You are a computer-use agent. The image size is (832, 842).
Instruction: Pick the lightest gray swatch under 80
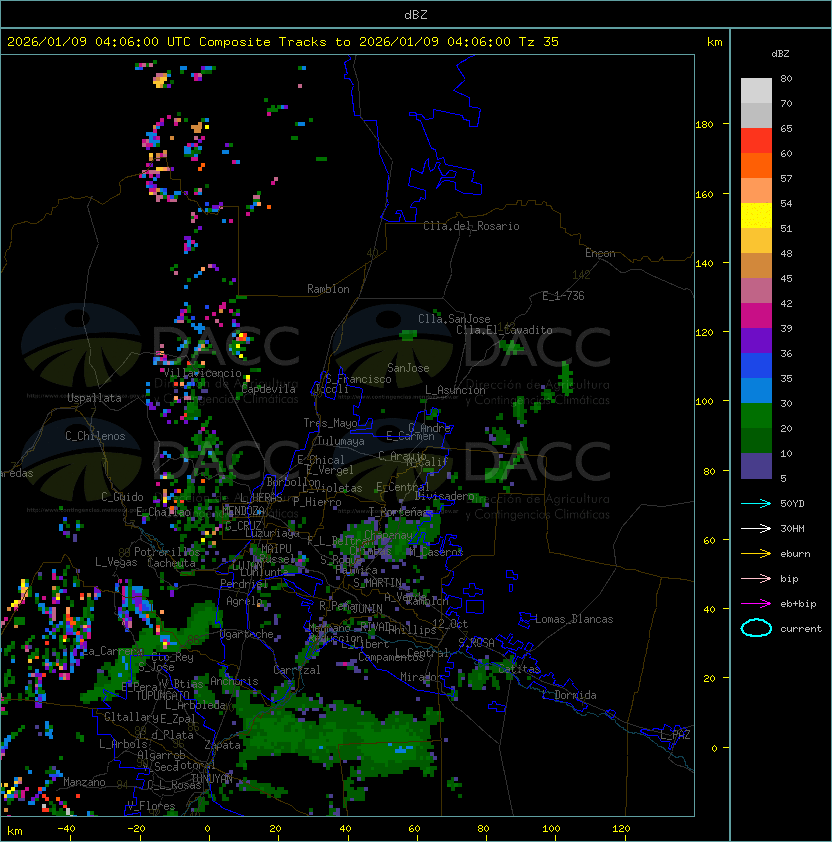point(756,91)
